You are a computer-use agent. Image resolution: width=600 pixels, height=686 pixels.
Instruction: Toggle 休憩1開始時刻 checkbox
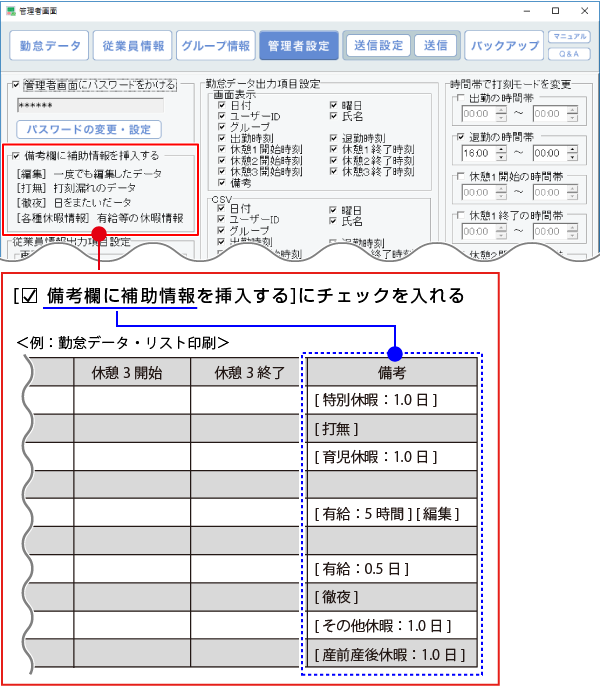tap(221, 149)
